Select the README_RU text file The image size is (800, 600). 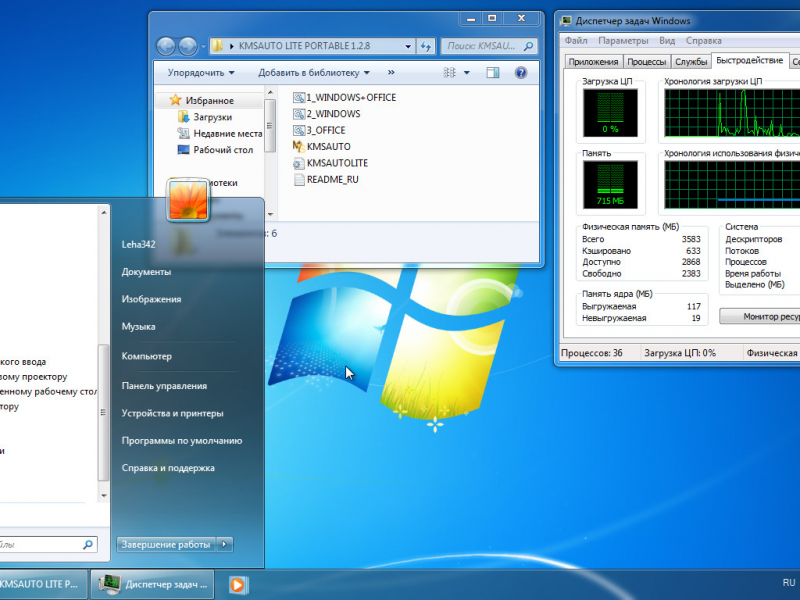[326, 179]
